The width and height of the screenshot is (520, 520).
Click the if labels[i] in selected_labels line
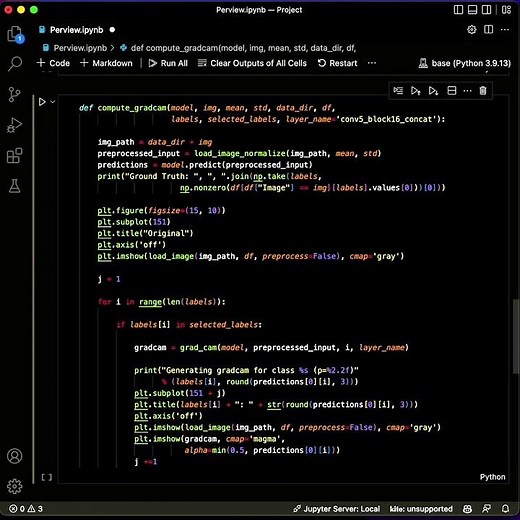click(189, 325)
